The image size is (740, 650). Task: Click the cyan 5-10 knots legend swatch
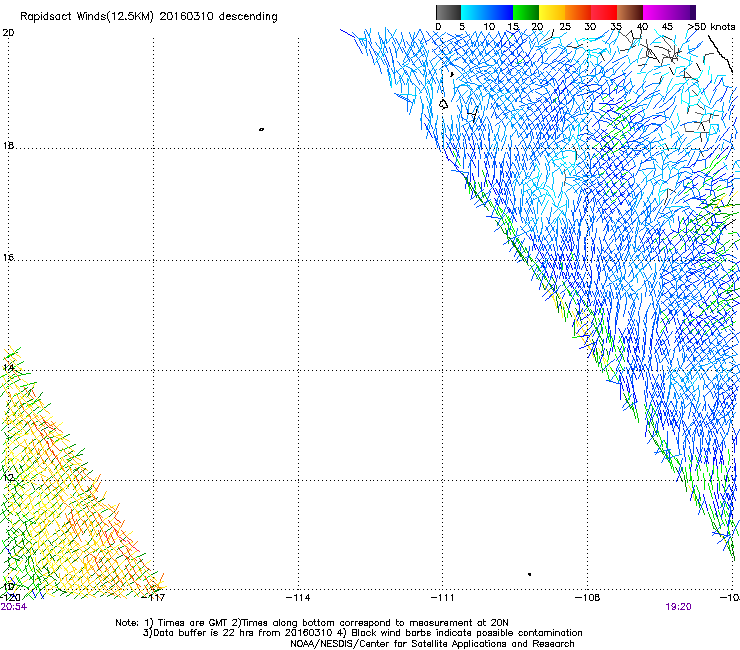tap(474, 12)
